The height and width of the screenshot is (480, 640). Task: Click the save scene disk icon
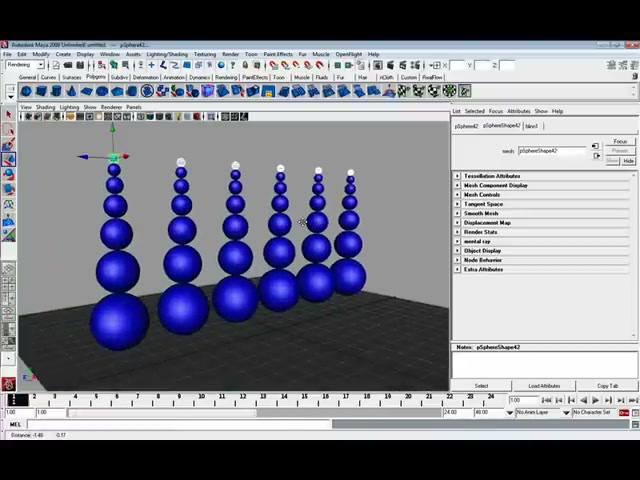(x=80, y=65)
